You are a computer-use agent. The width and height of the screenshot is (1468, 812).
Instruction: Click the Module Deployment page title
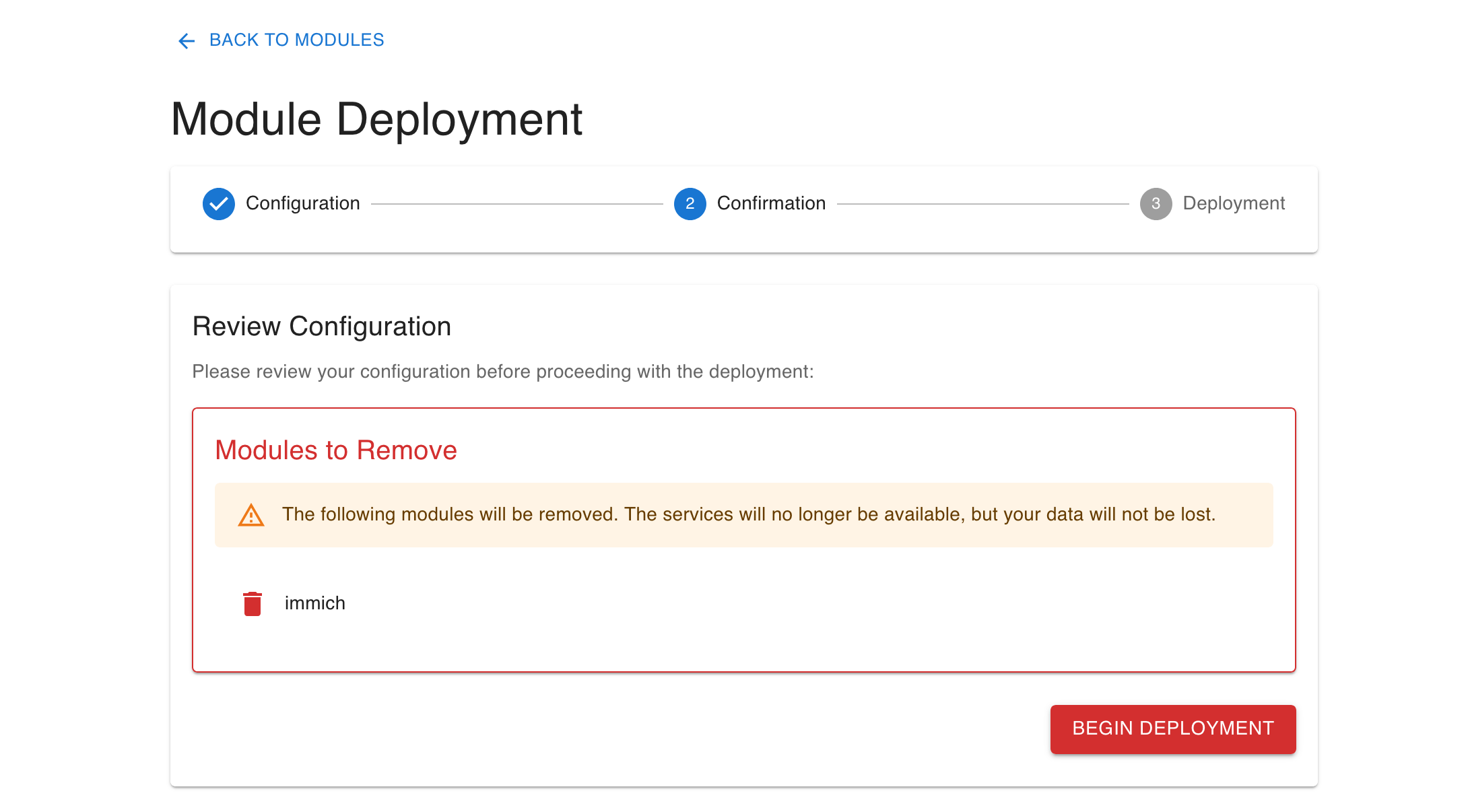376,119
